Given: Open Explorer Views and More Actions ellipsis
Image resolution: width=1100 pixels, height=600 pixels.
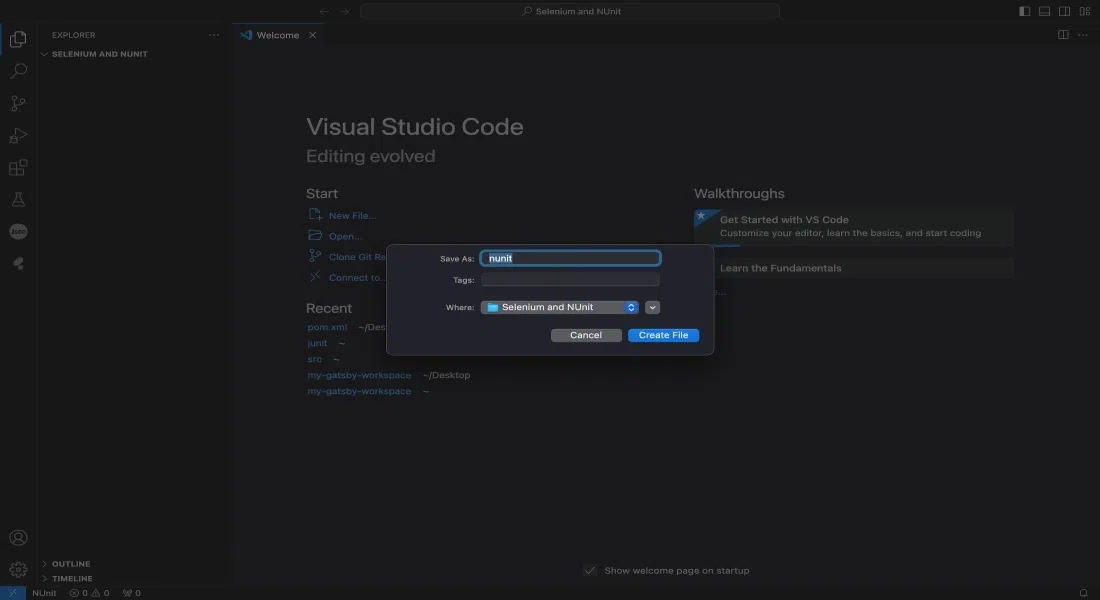Looking at the screenshot, I should click(214, 35).
